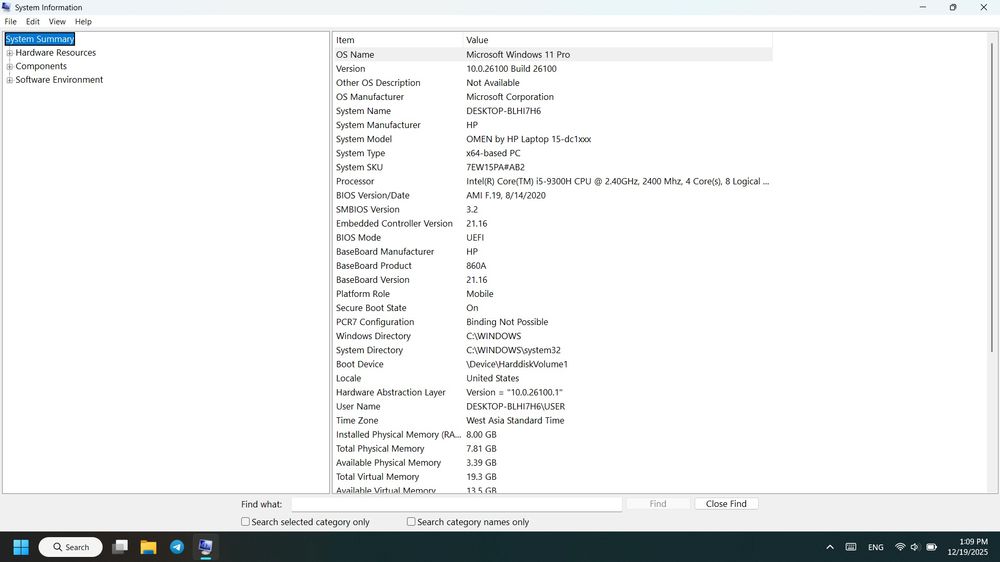Viewport: 1000px width, 562px height.
Task: Click the Secure Boot State item
Action: tap(371, 307)
